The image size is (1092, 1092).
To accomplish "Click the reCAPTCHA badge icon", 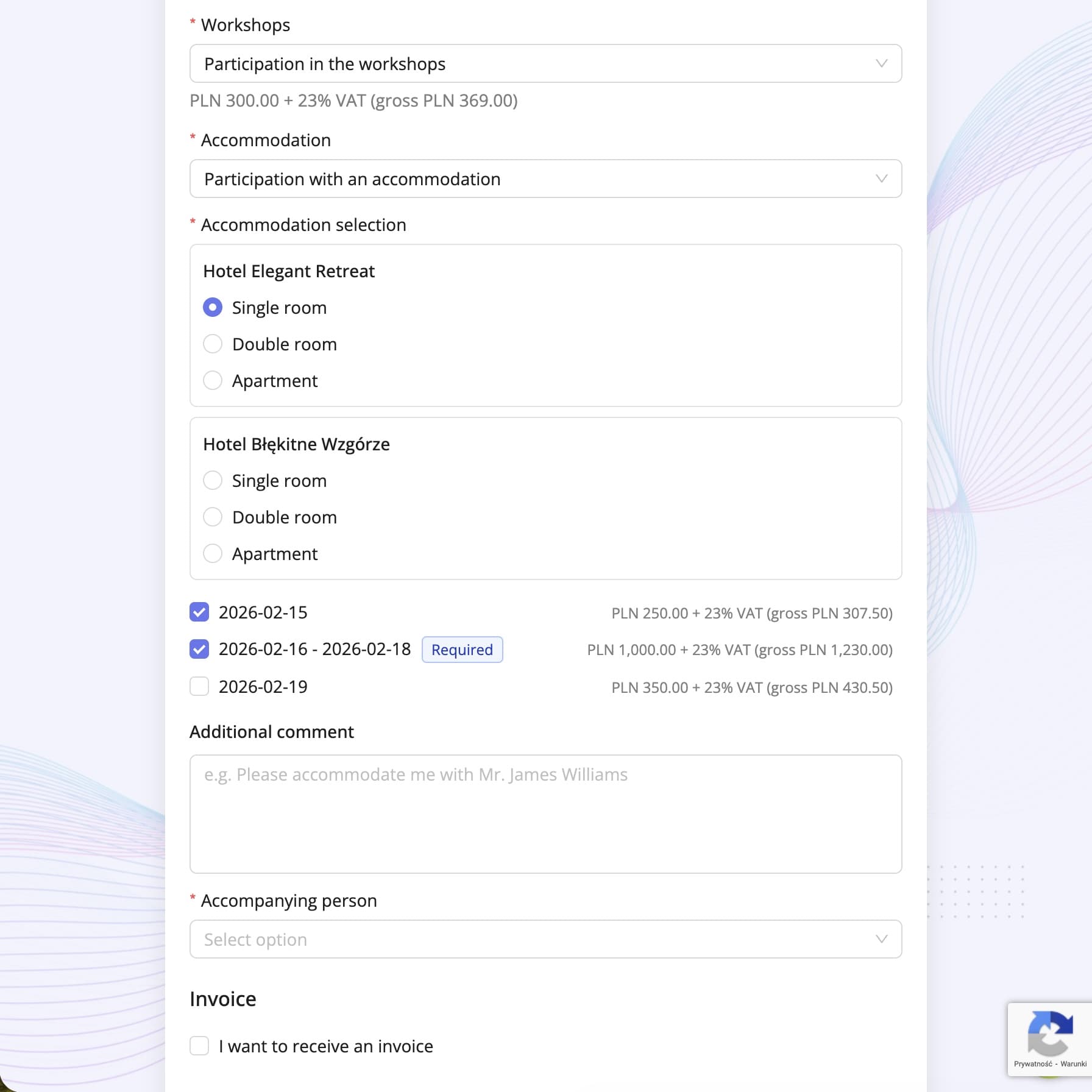I will [1049, 1033].
